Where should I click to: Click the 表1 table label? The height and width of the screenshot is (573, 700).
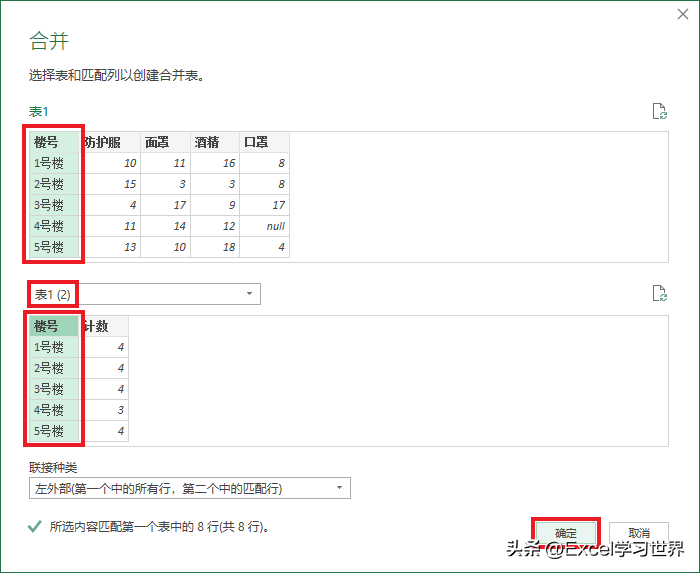pyautogui.click(x=38, y=112)
